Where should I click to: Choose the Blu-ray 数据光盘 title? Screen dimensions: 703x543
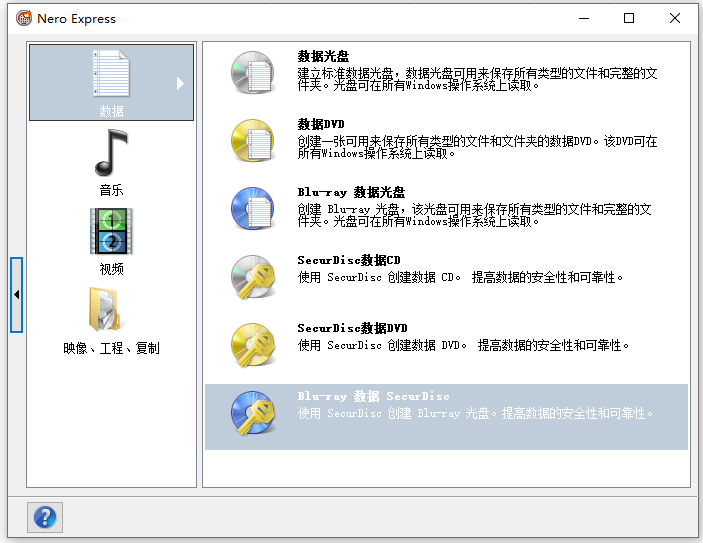coord(351,192)
